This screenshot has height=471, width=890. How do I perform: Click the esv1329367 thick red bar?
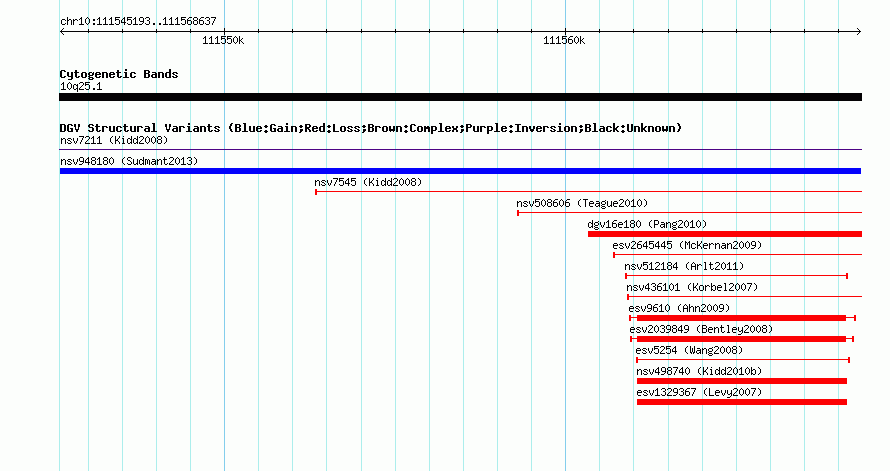(x=742, y=402)
